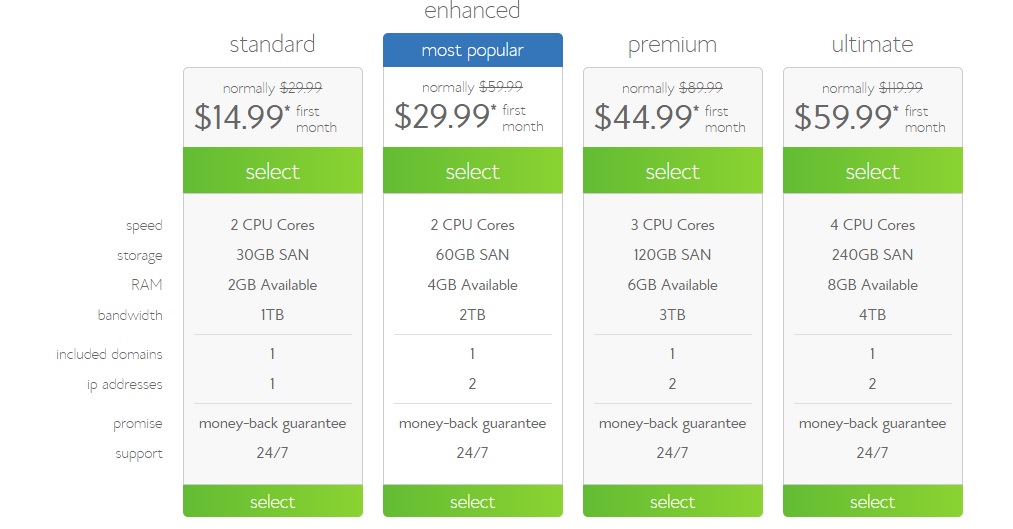Screen dimensions: 1013x529
Task: Click the top select button for standard plan
Action: tap(272, 171)
